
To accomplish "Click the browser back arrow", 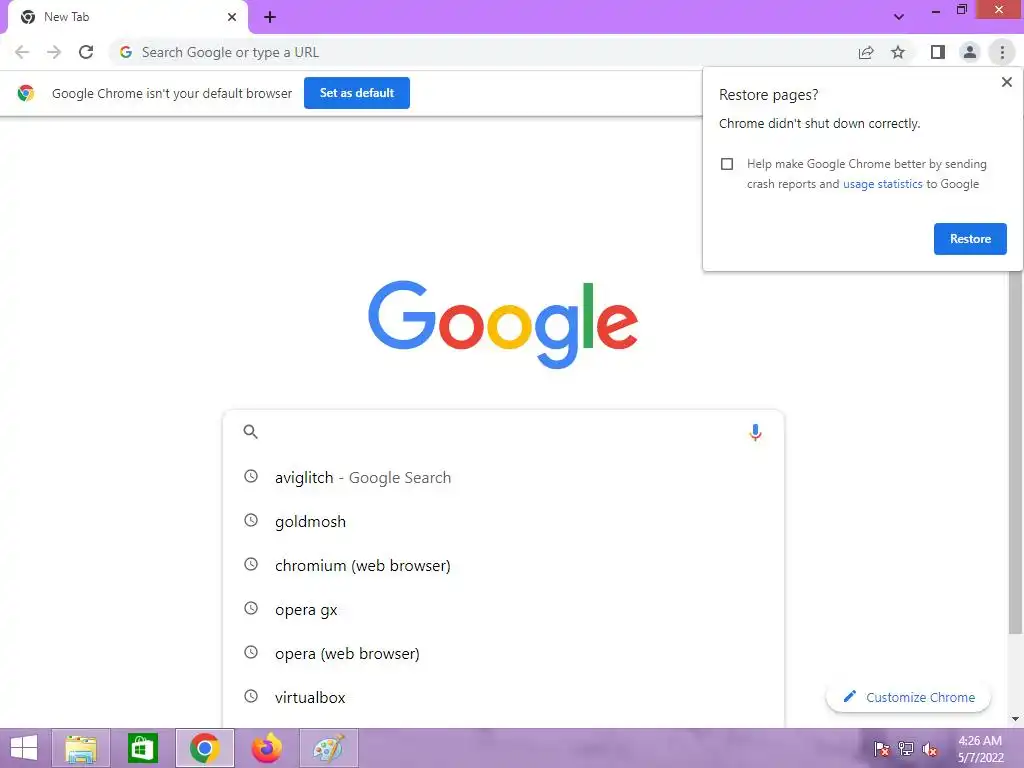I will [22, 52].
